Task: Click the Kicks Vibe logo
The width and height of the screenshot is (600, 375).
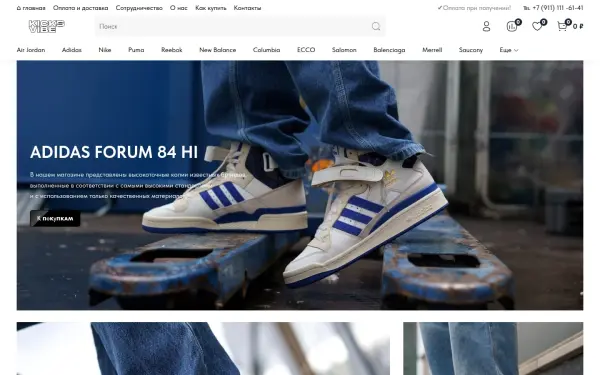Action: pos(47,26)
